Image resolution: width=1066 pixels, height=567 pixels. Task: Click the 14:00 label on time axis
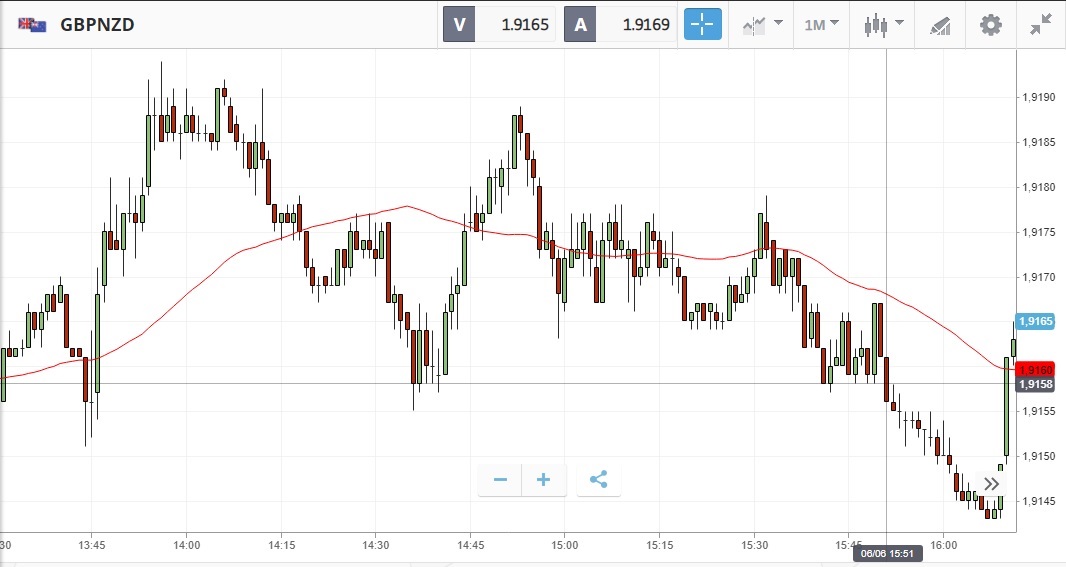tap(186, 546)
